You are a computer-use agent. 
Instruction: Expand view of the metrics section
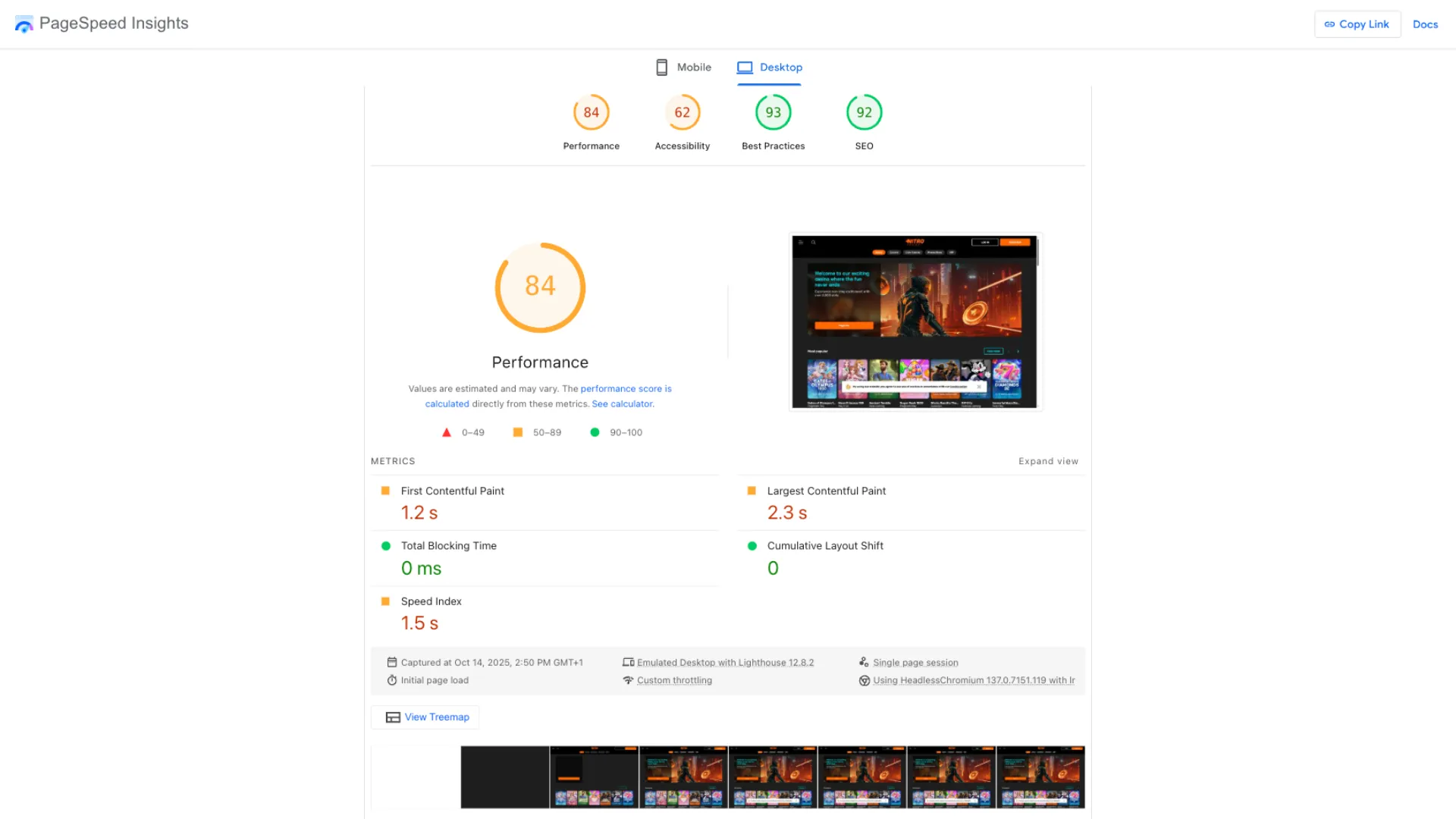tap(1048, 460)
